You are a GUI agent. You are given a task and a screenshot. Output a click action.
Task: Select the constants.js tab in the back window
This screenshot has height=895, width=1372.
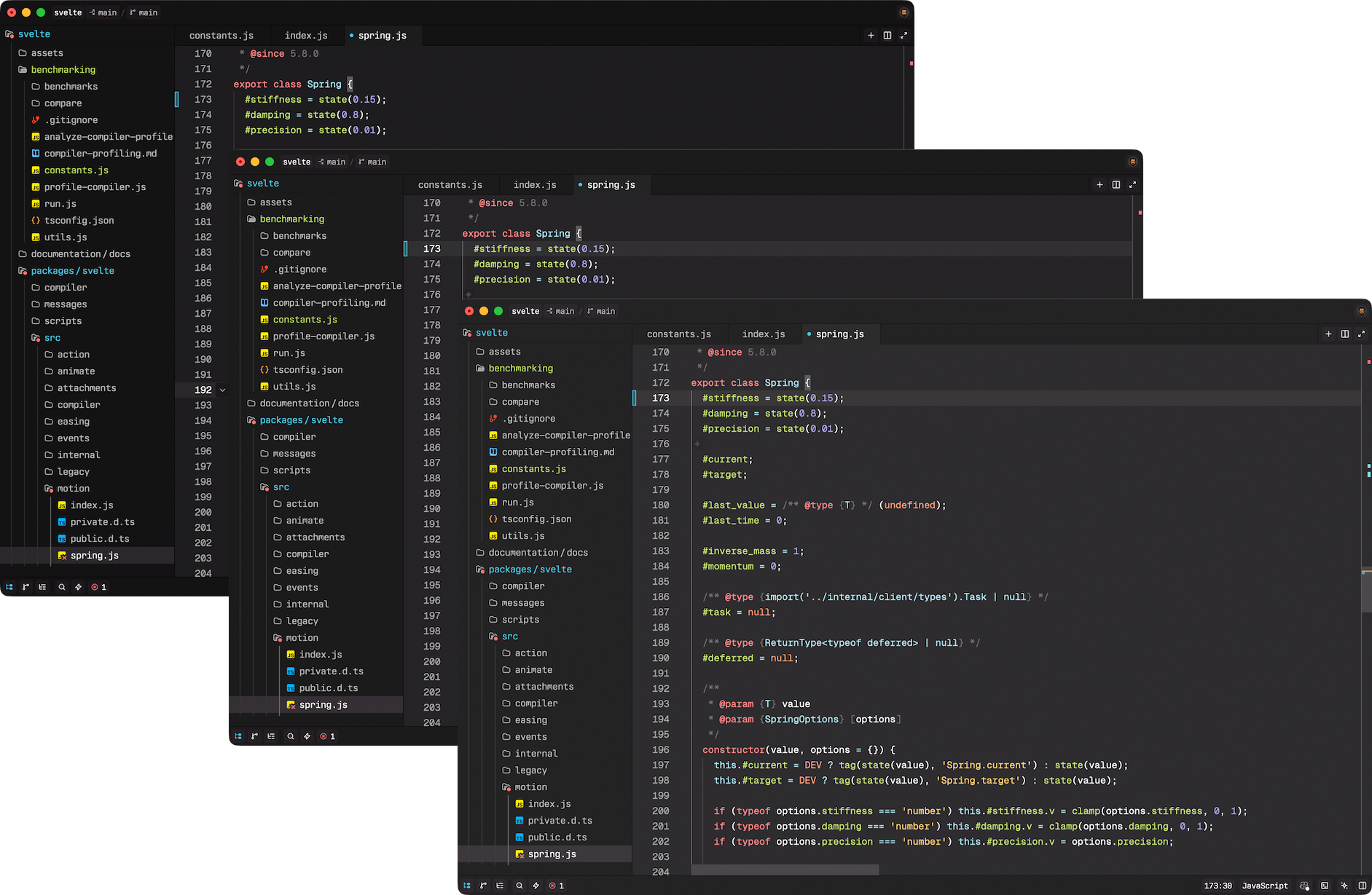[222, 36]
